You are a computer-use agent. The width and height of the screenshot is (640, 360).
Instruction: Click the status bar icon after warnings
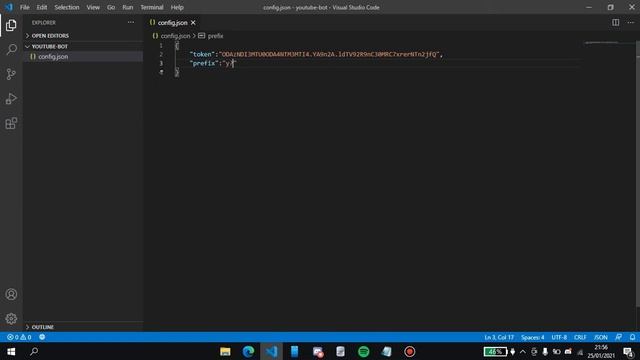pyautogui.click(x=42, y=337)
